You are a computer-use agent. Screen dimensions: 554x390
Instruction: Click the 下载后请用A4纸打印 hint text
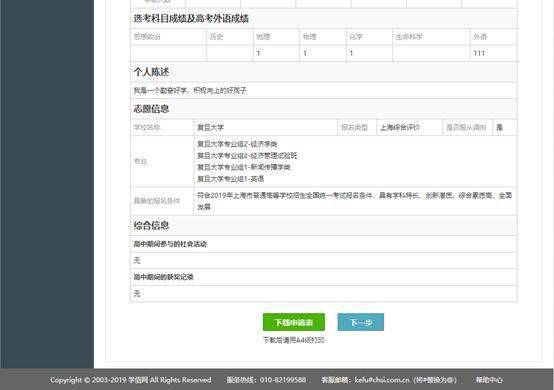(294, 340)
